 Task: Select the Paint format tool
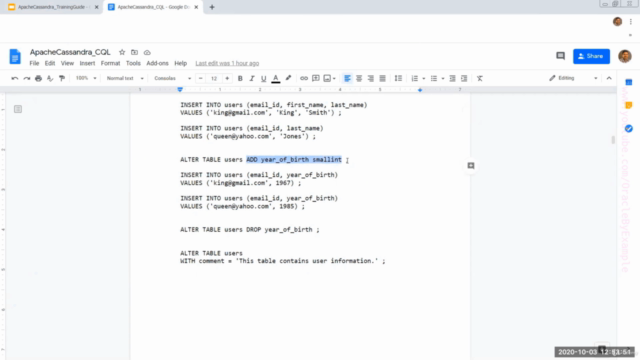point(62,78)
